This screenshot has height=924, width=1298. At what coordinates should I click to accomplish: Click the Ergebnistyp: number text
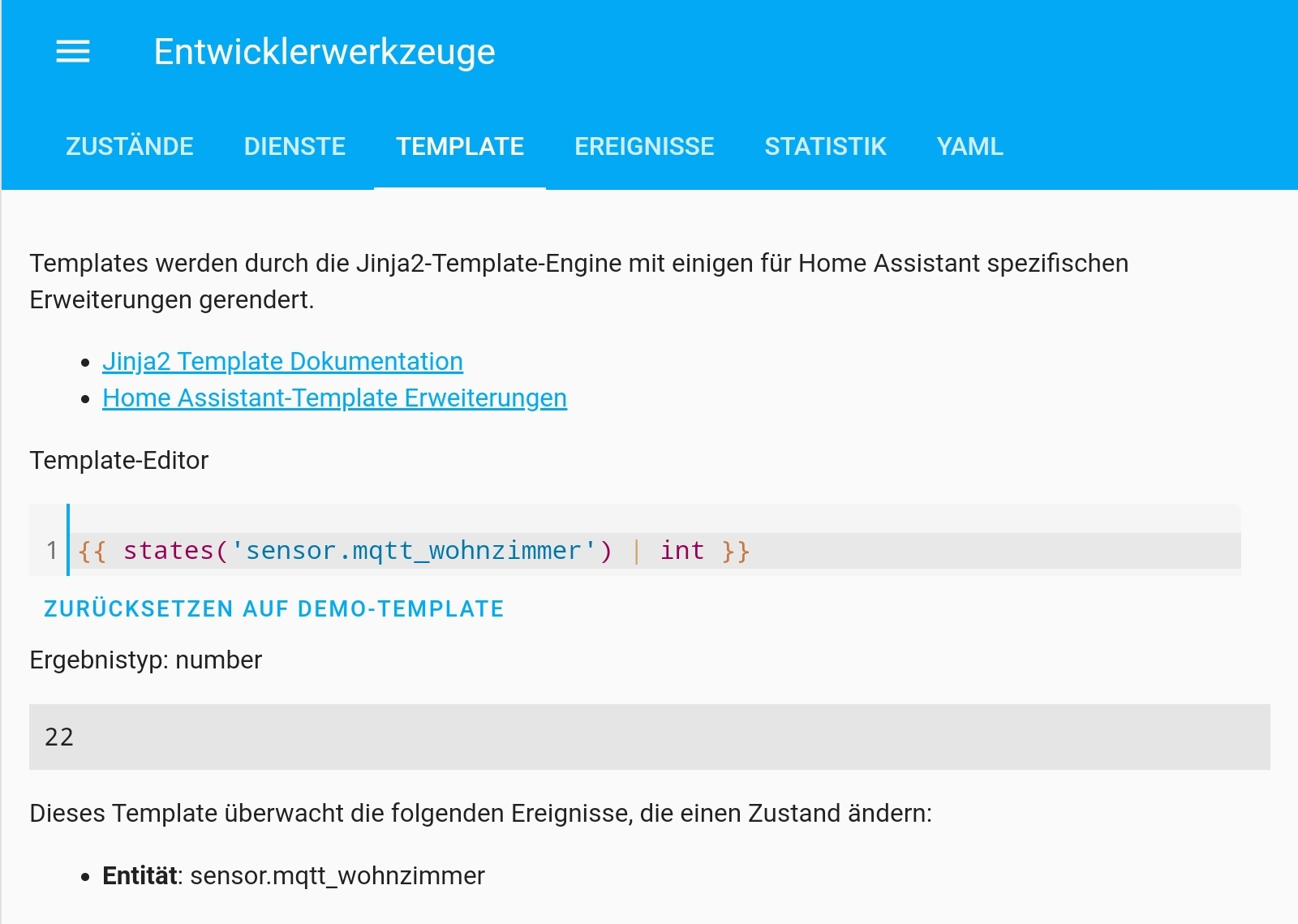[146, 660]
